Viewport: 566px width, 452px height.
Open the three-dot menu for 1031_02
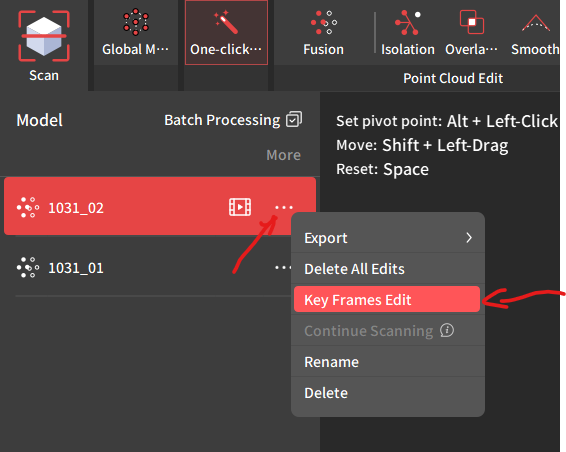point(284,208)
